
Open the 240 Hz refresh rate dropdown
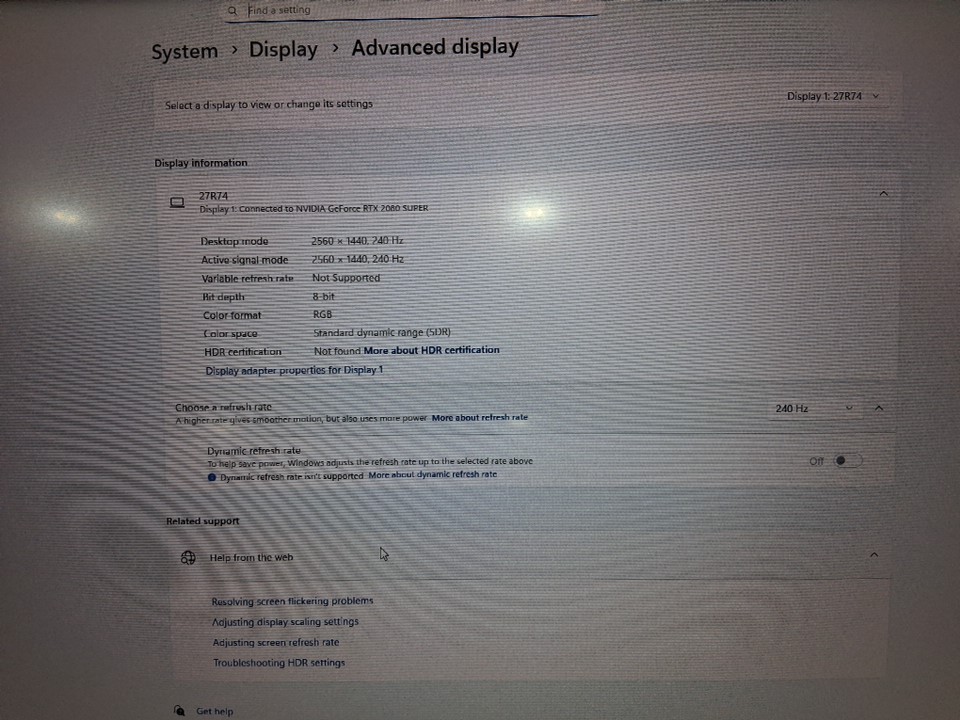point(813,409)
